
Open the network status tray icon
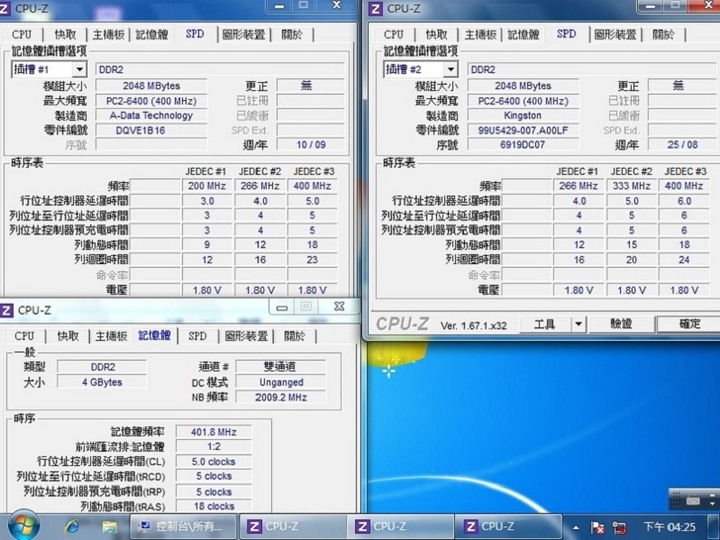(x=619, y=527)
